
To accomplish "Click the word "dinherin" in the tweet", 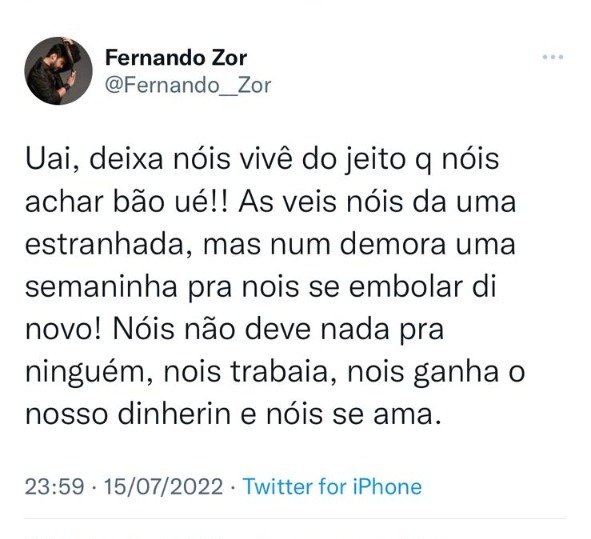I will (x=174, y=414).
